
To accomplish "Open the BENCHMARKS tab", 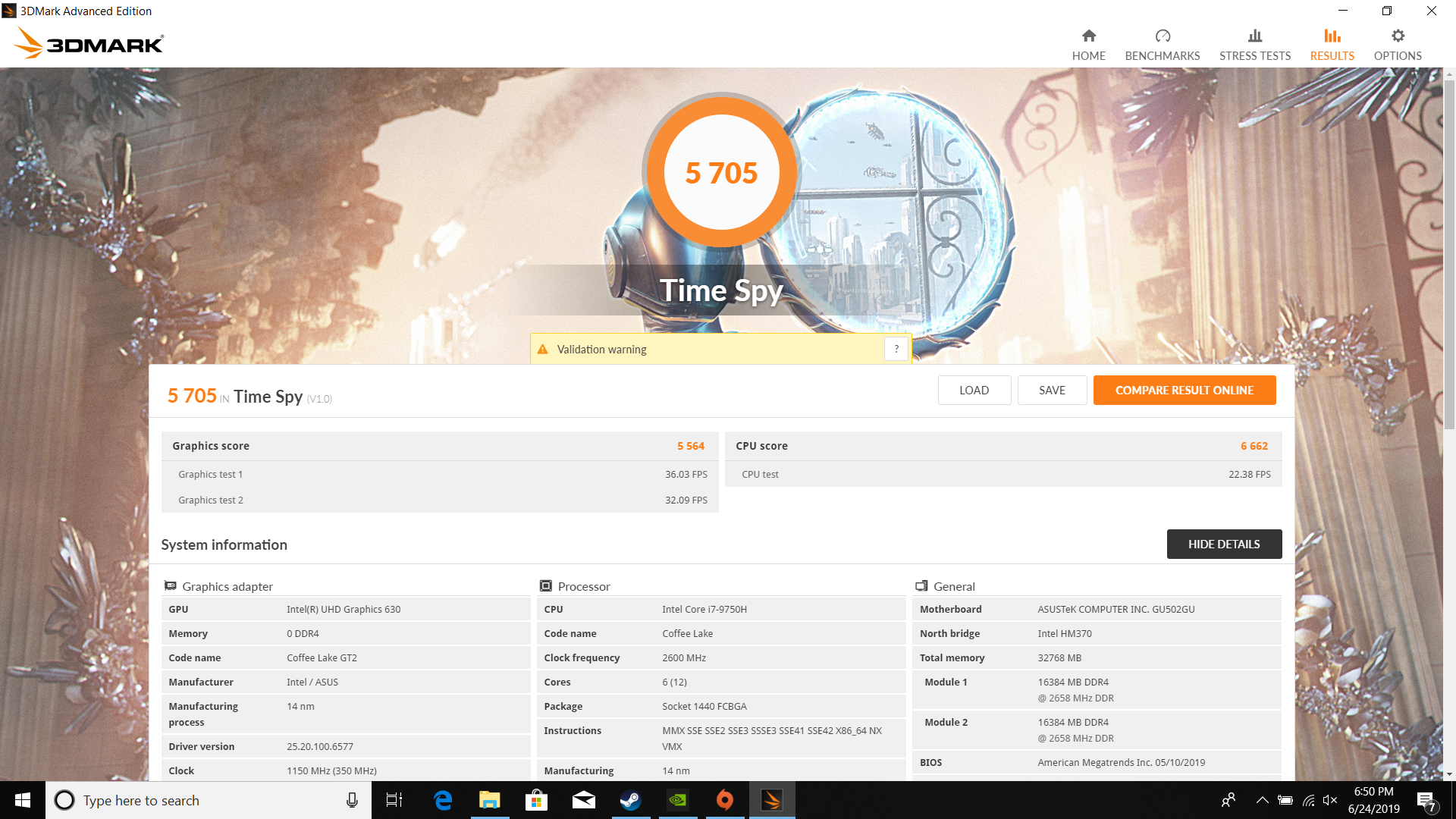I will coord(1162,45).
